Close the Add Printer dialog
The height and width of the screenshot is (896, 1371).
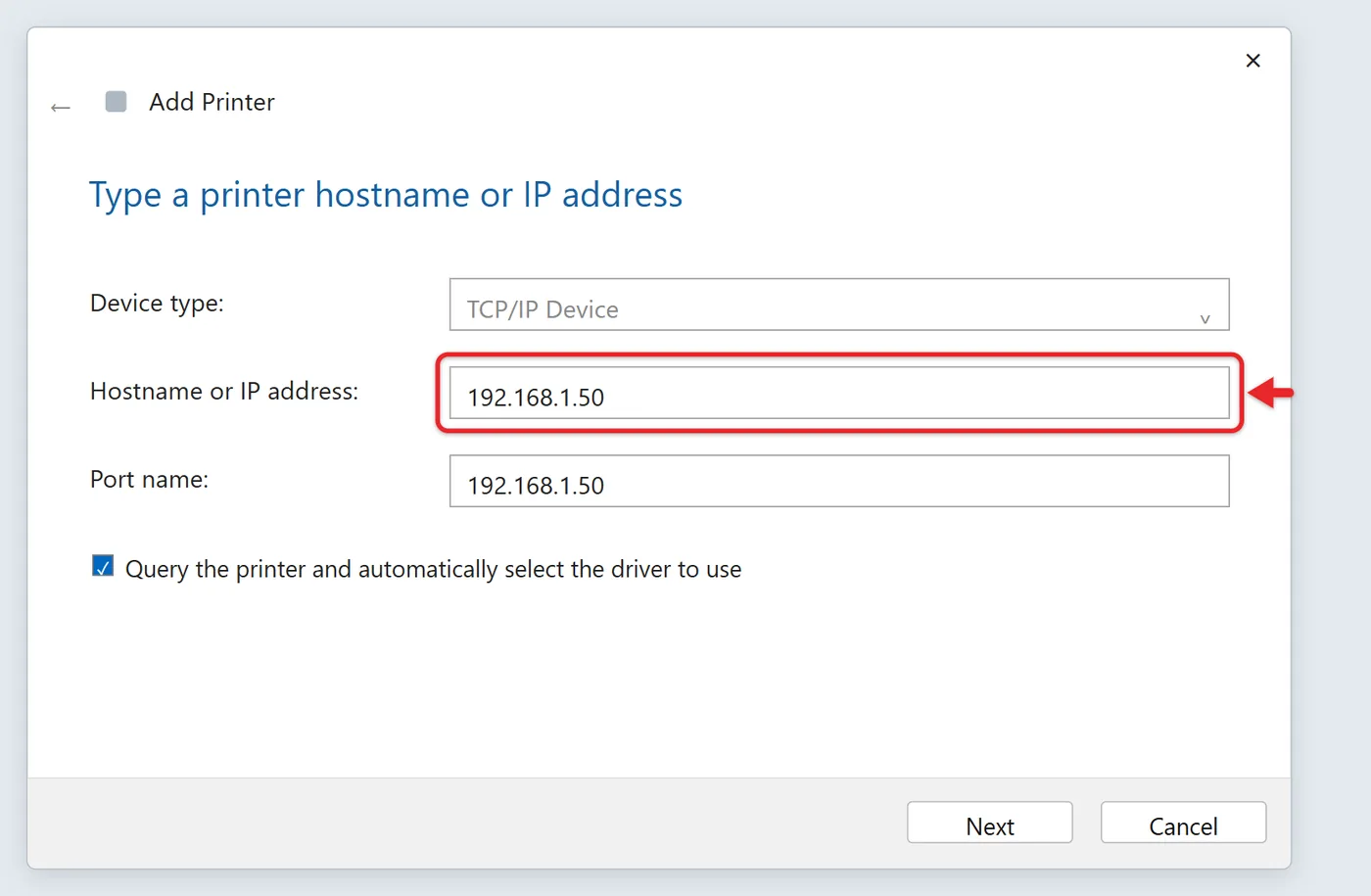1253,61
